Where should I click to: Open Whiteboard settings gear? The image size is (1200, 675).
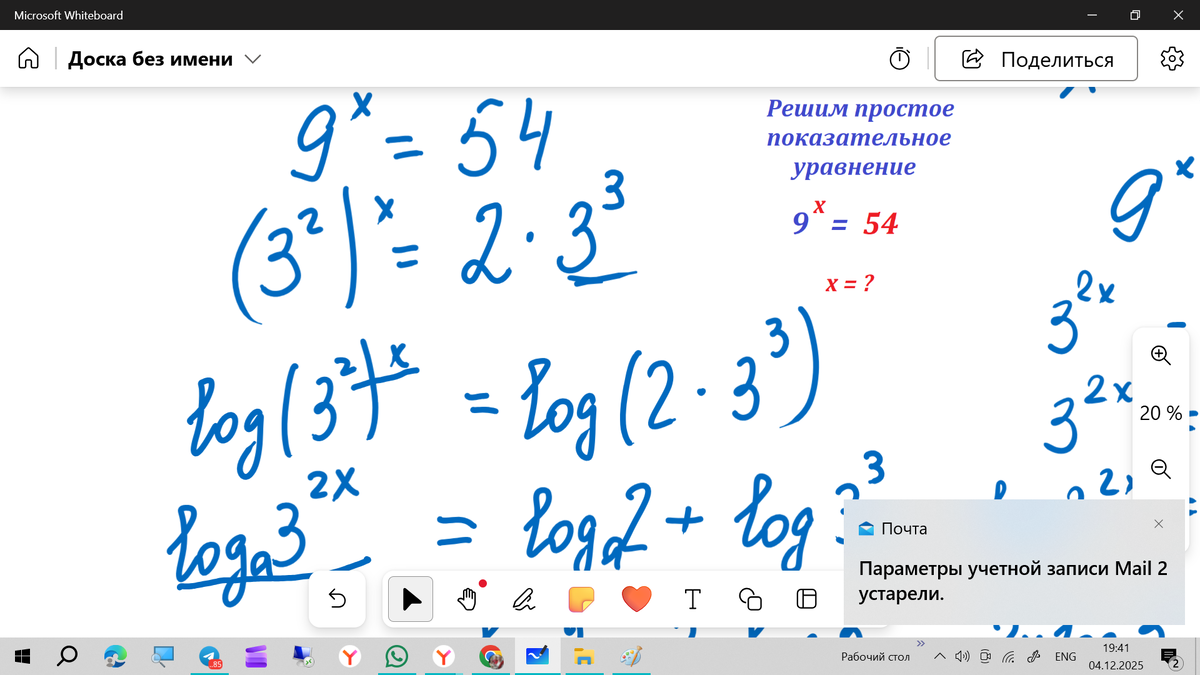coord(1172,58)
